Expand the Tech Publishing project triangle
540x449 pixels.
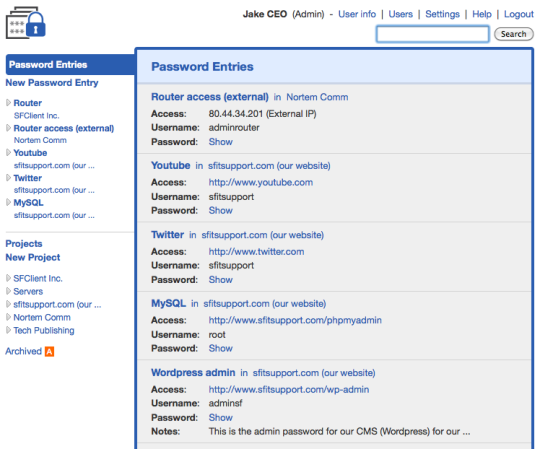pos(8,330)
